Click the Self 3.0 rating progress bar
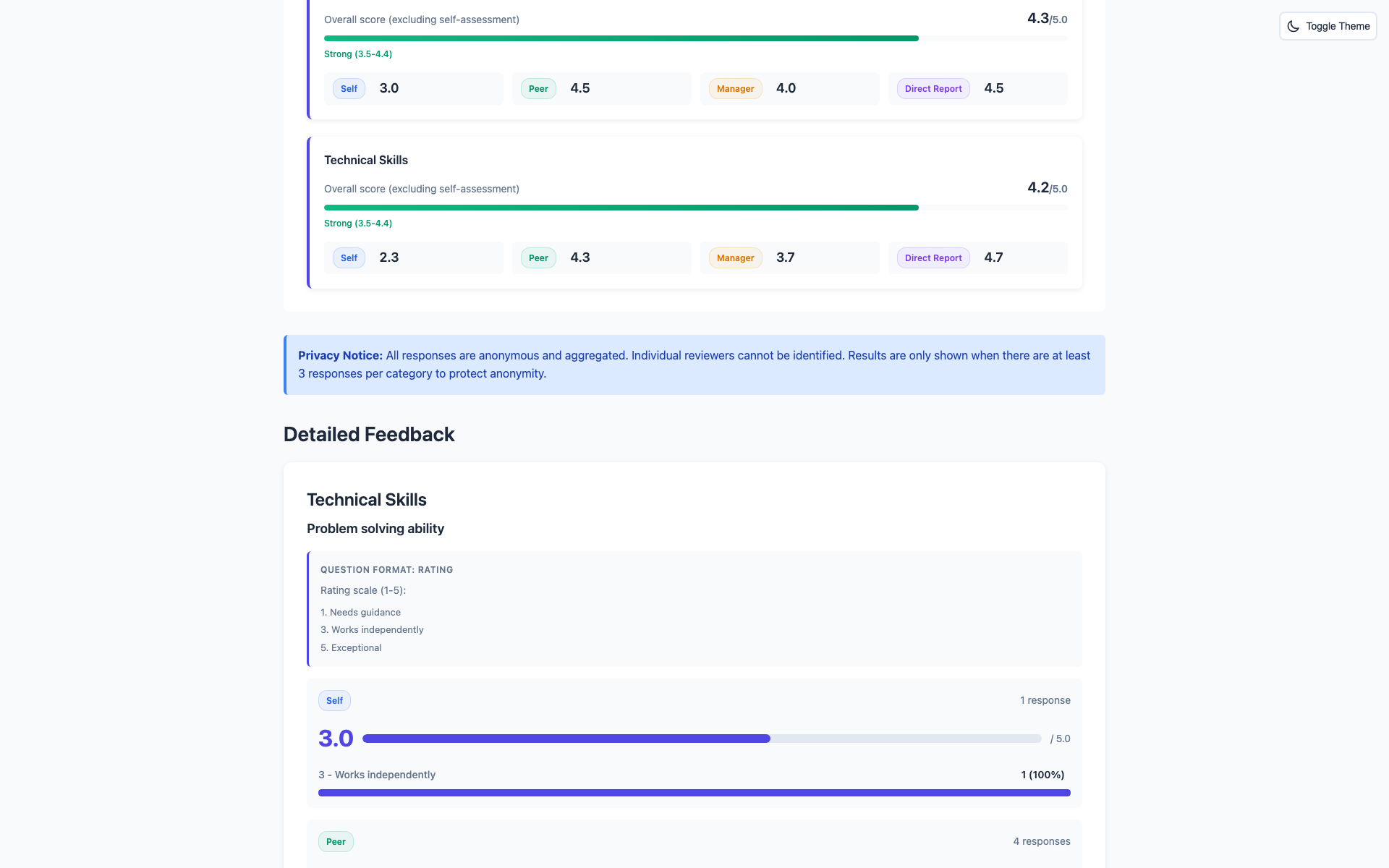The width and height of the screenshot is (1389, 868). pyautogui.click(x=702, y=739)
